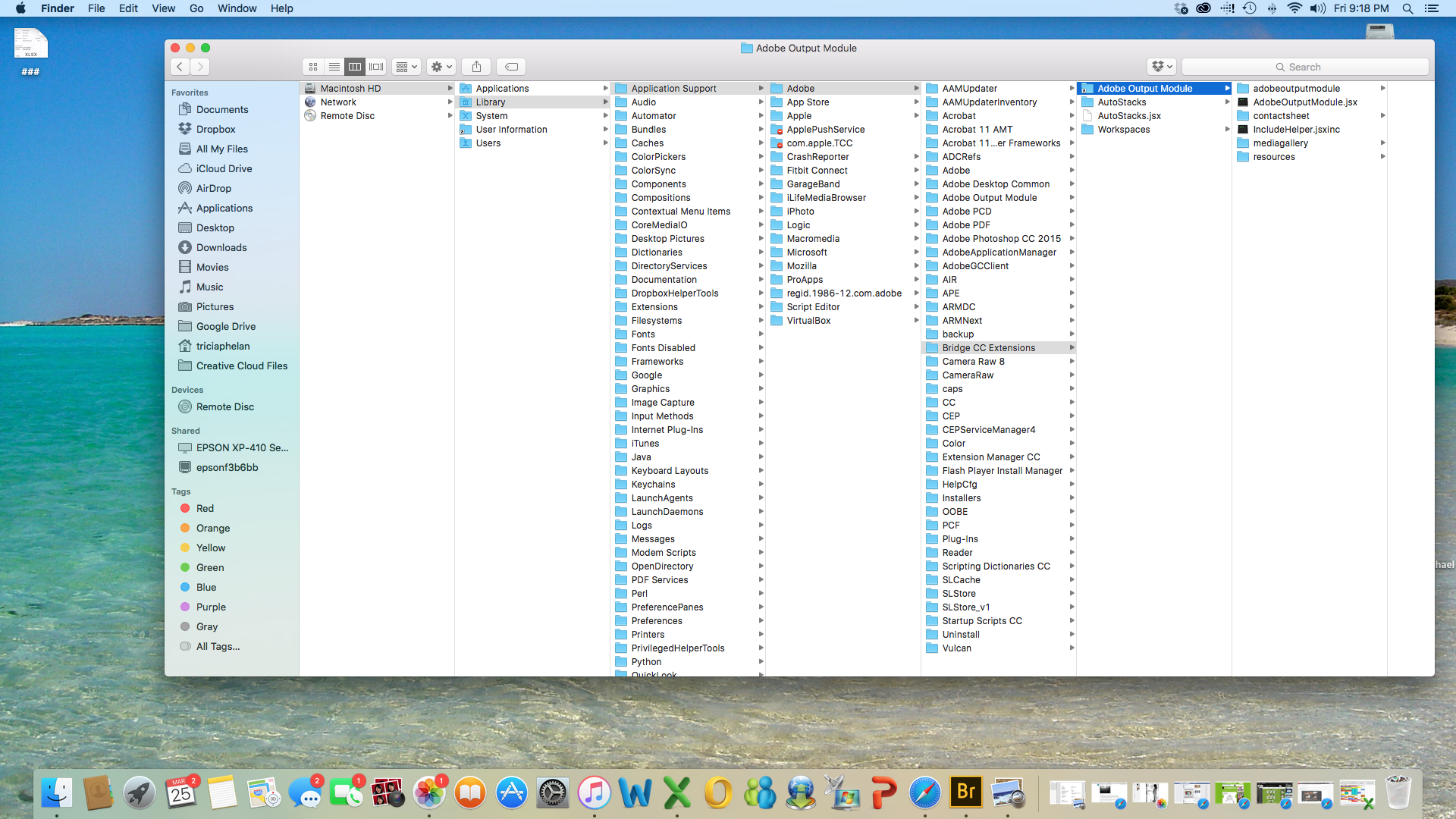Viewport: 1456px width, 819px height.
Task: Show All Tags in sidebar
Action: (x=218, y=646)
